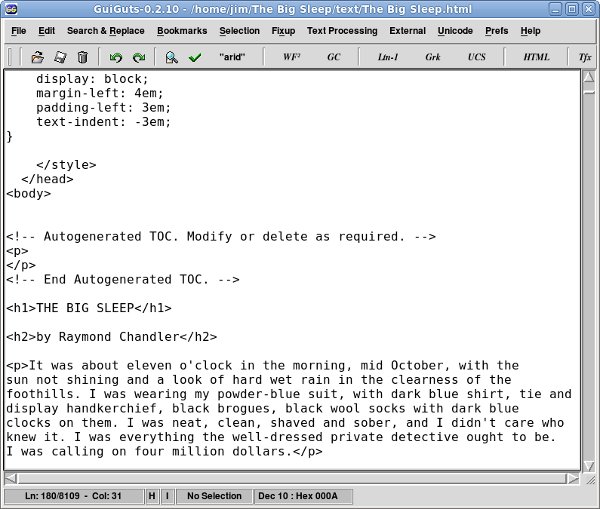Click the green Redo arrow icon
Image resolution: width=600 pixels, height=509 pixels.
click(139, 57)
